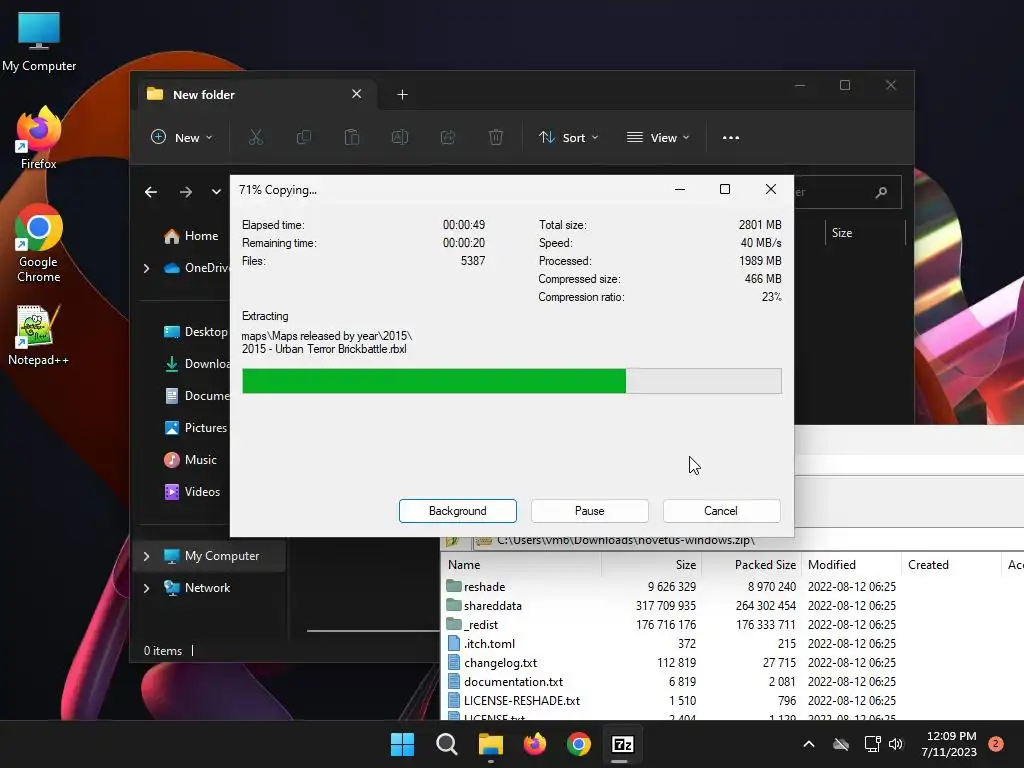
Task: Click the Paste clipboard icon
Action: point(351,137)
